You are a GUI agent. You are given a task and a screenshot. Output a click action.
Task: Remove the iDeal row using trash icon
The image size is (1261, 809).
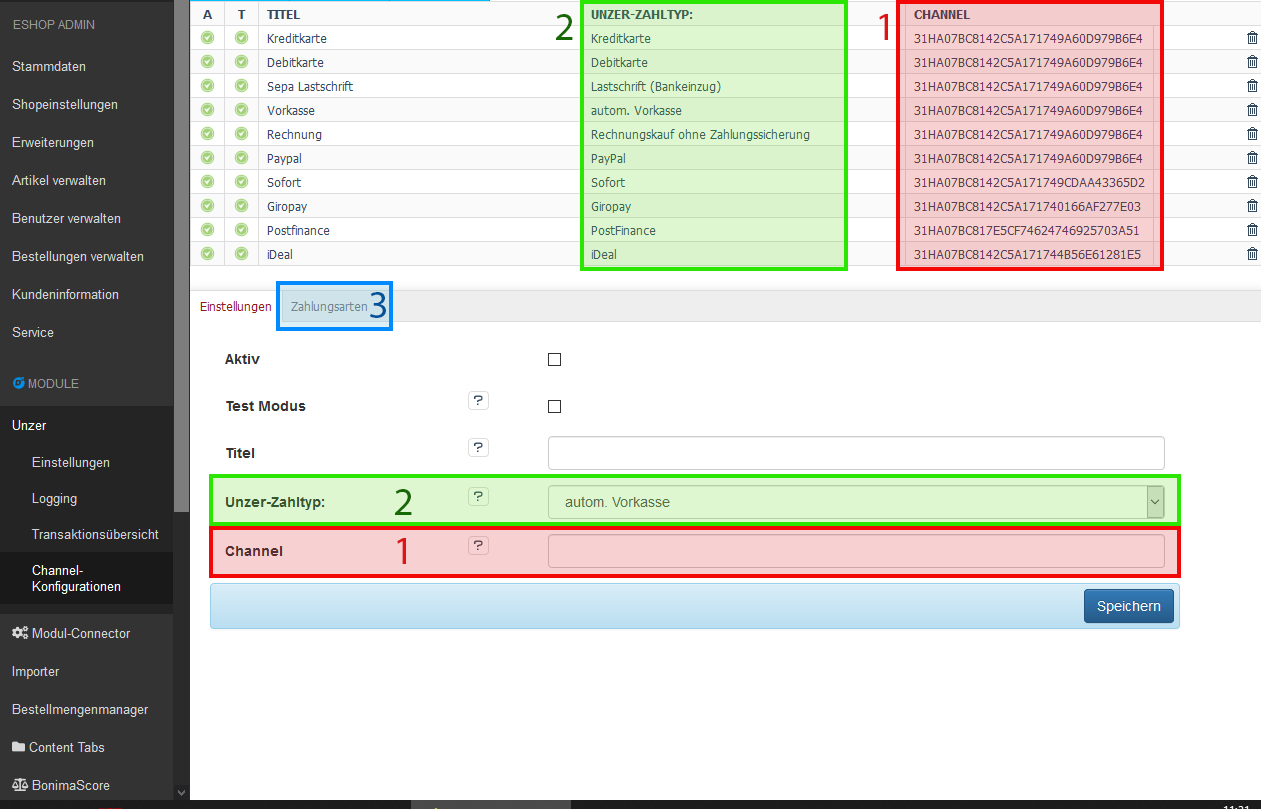1252,254
